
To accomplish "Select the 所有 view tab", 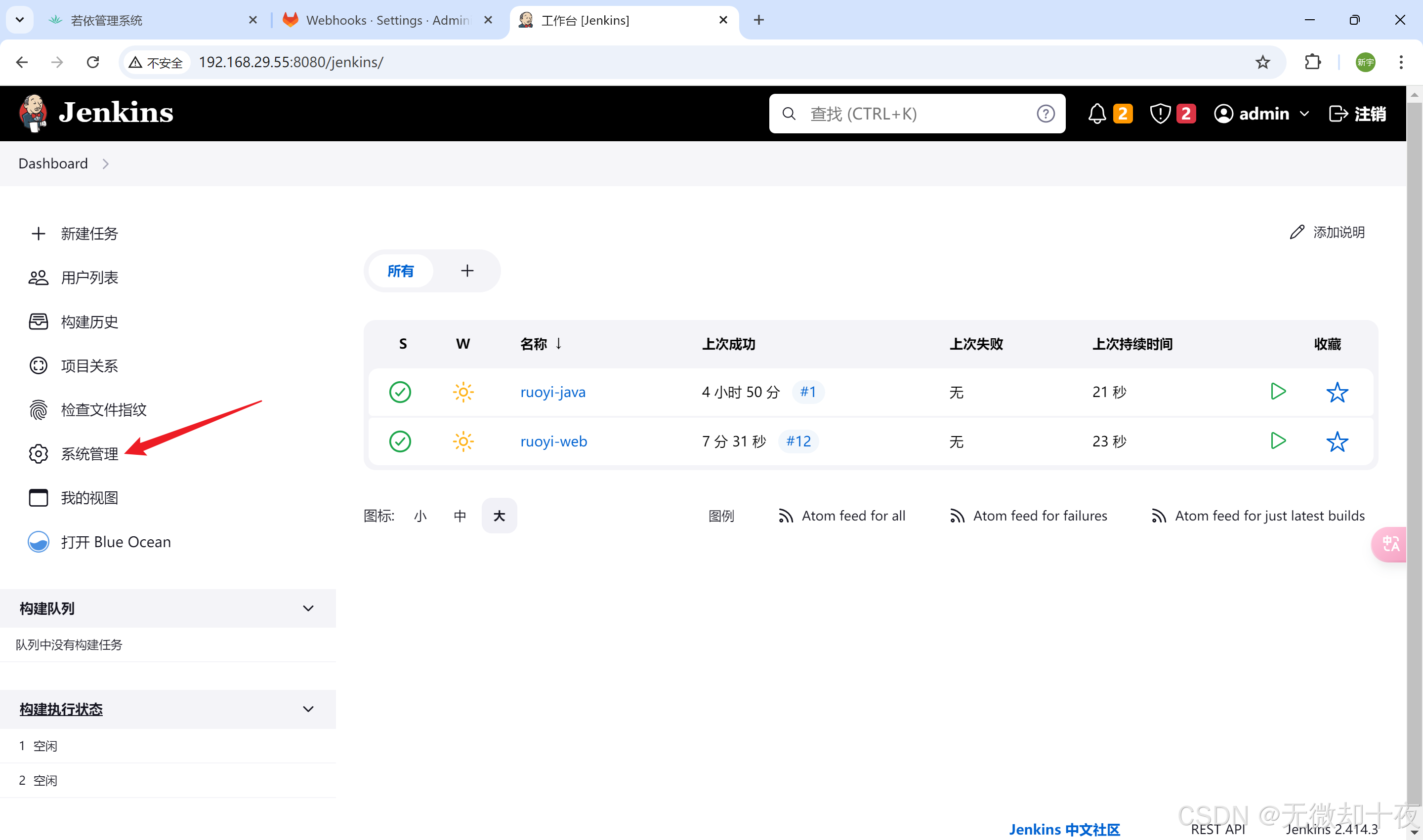I will (400, 271).
